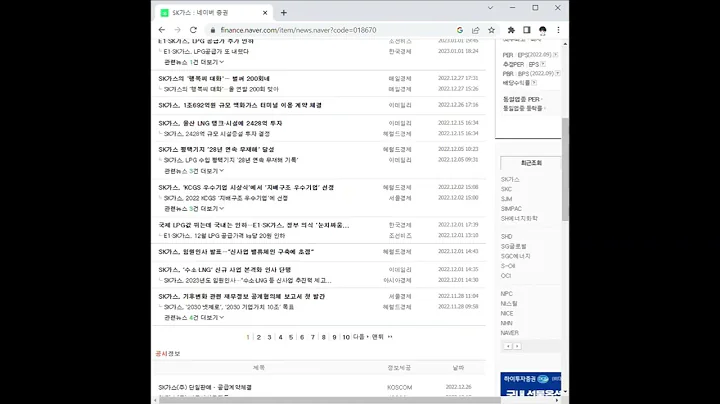The image size is (720, 404).
Task: Go to news page 5
Action: [291, 337]
